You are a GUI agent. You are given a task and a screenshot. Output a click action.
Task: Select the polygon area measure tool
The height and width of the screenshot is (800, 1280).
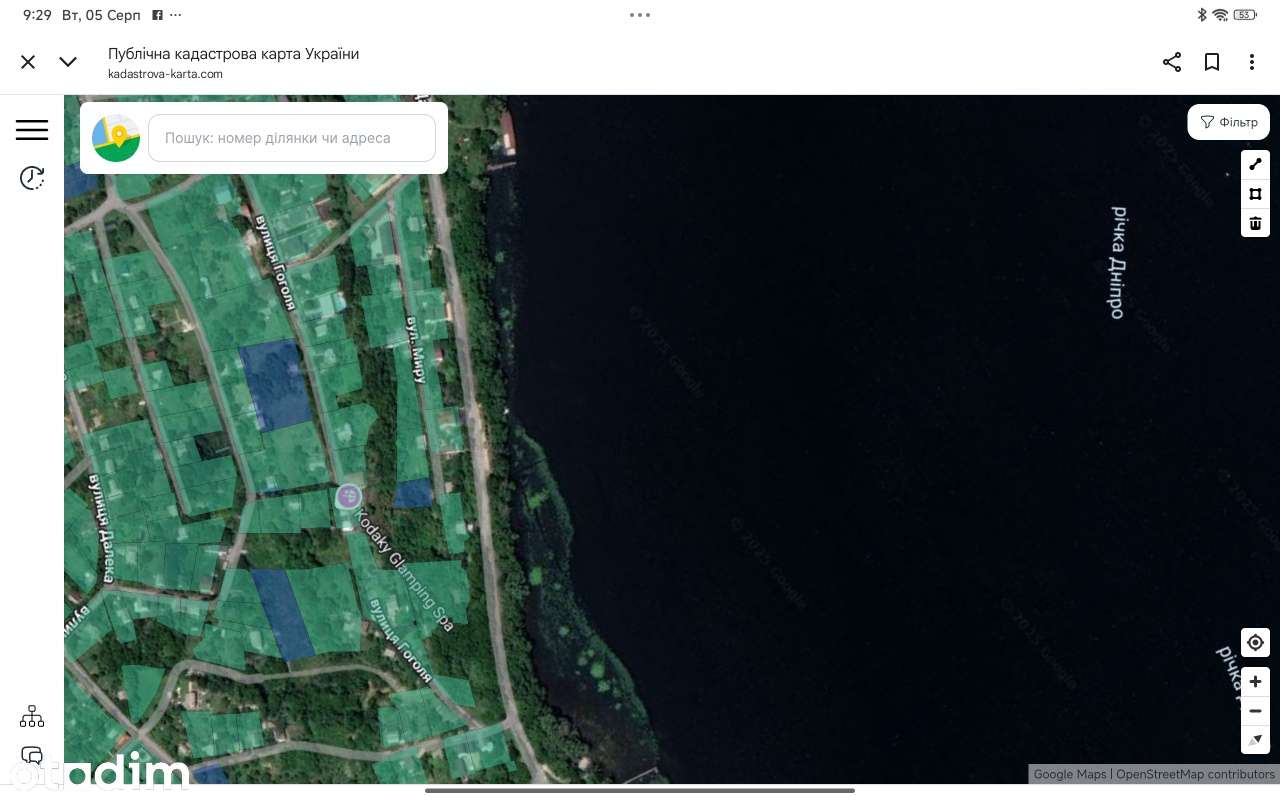pyautogui.click(x=1255, y=194)
